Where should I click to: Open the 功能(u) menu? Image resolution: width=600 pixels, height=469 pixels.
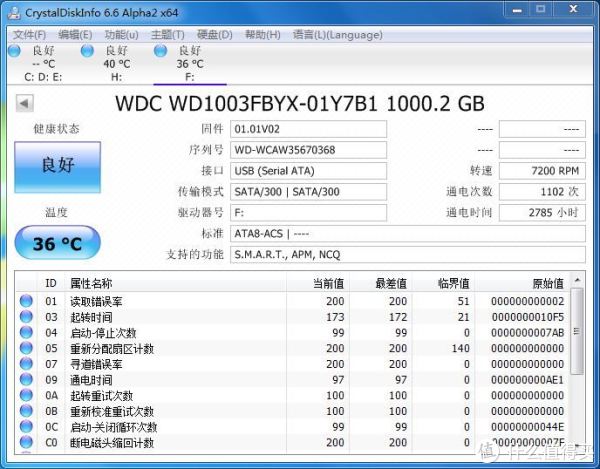(121, 35)
